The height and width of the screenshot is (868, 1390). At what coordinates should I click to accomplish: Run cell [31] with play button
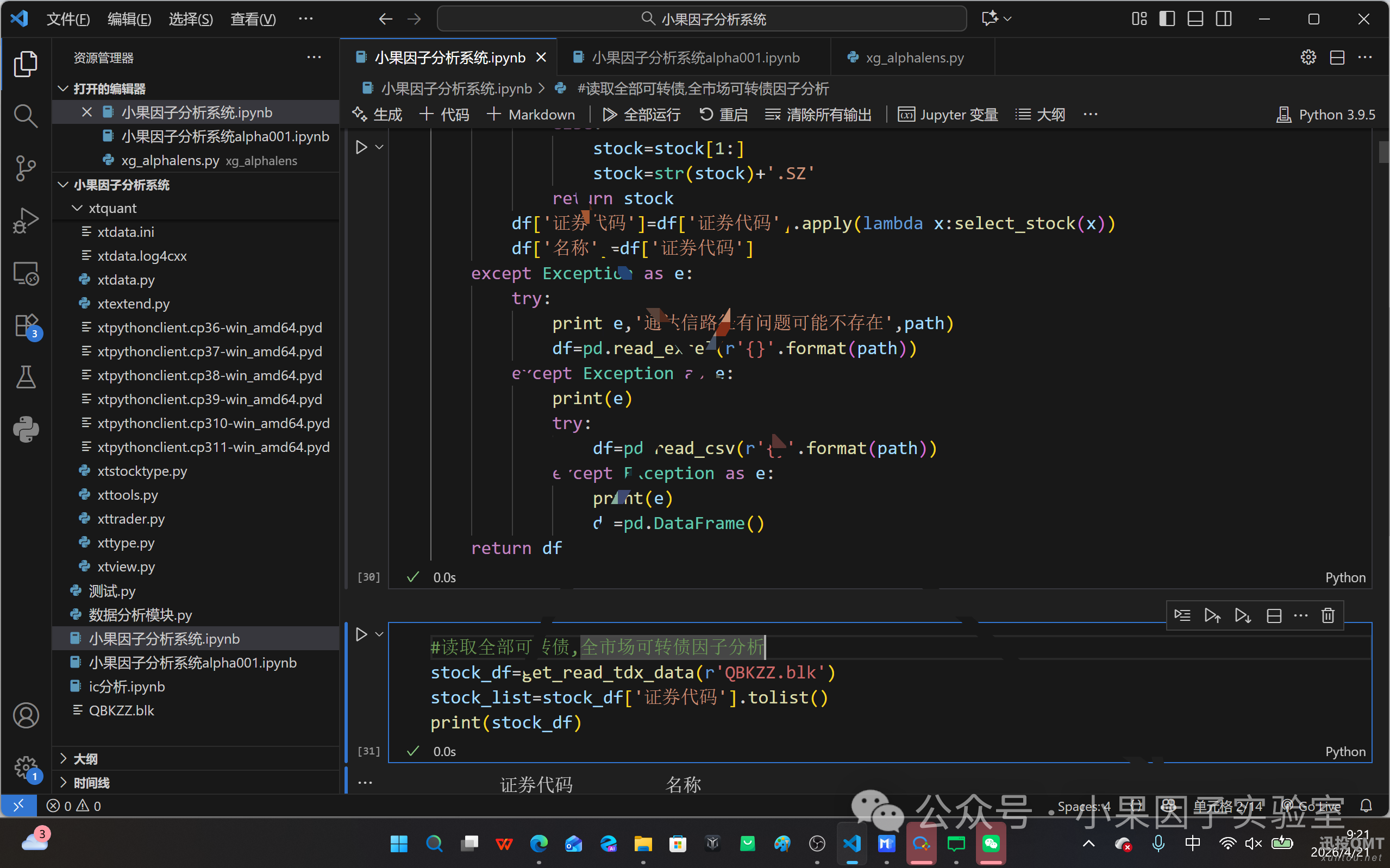tap(361, 634)
